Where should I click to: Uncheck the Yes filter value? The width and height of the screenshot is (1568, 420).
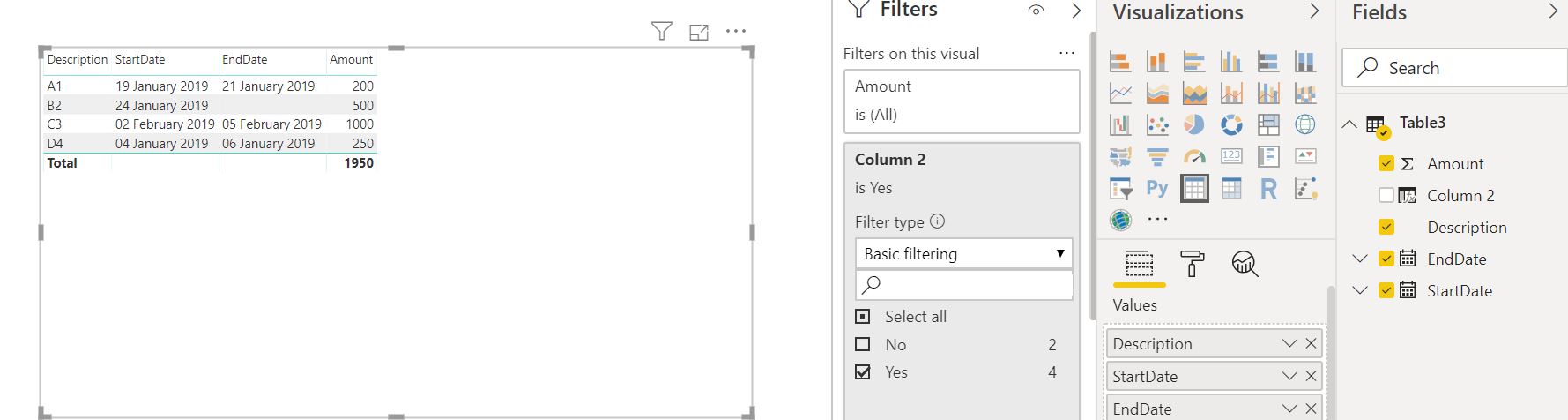pyautogui.click(x=863, y=372)
